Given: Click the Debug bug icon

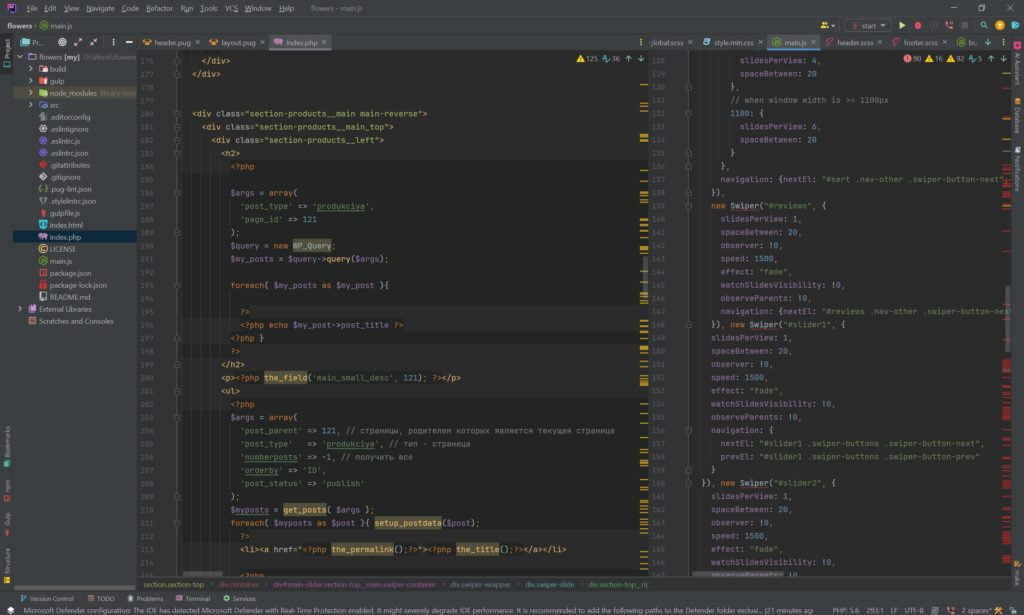Looking at the screenshot, I should pos(917,25).
